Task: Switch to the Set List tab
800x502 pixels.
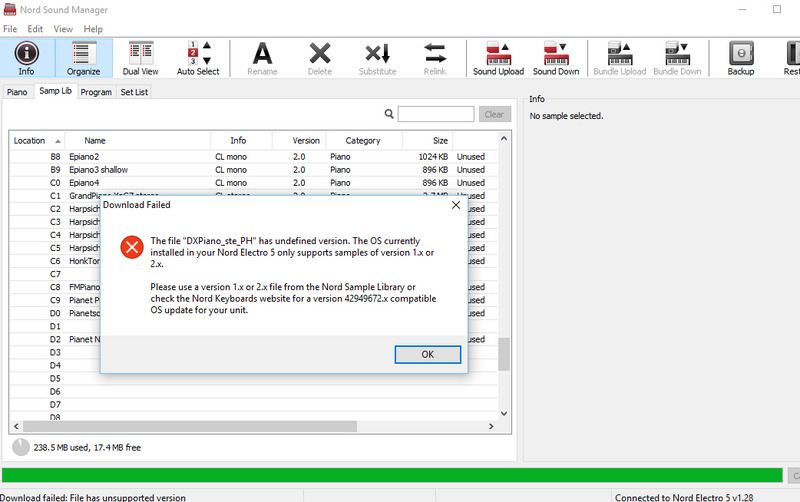Action: click(134, 92)
